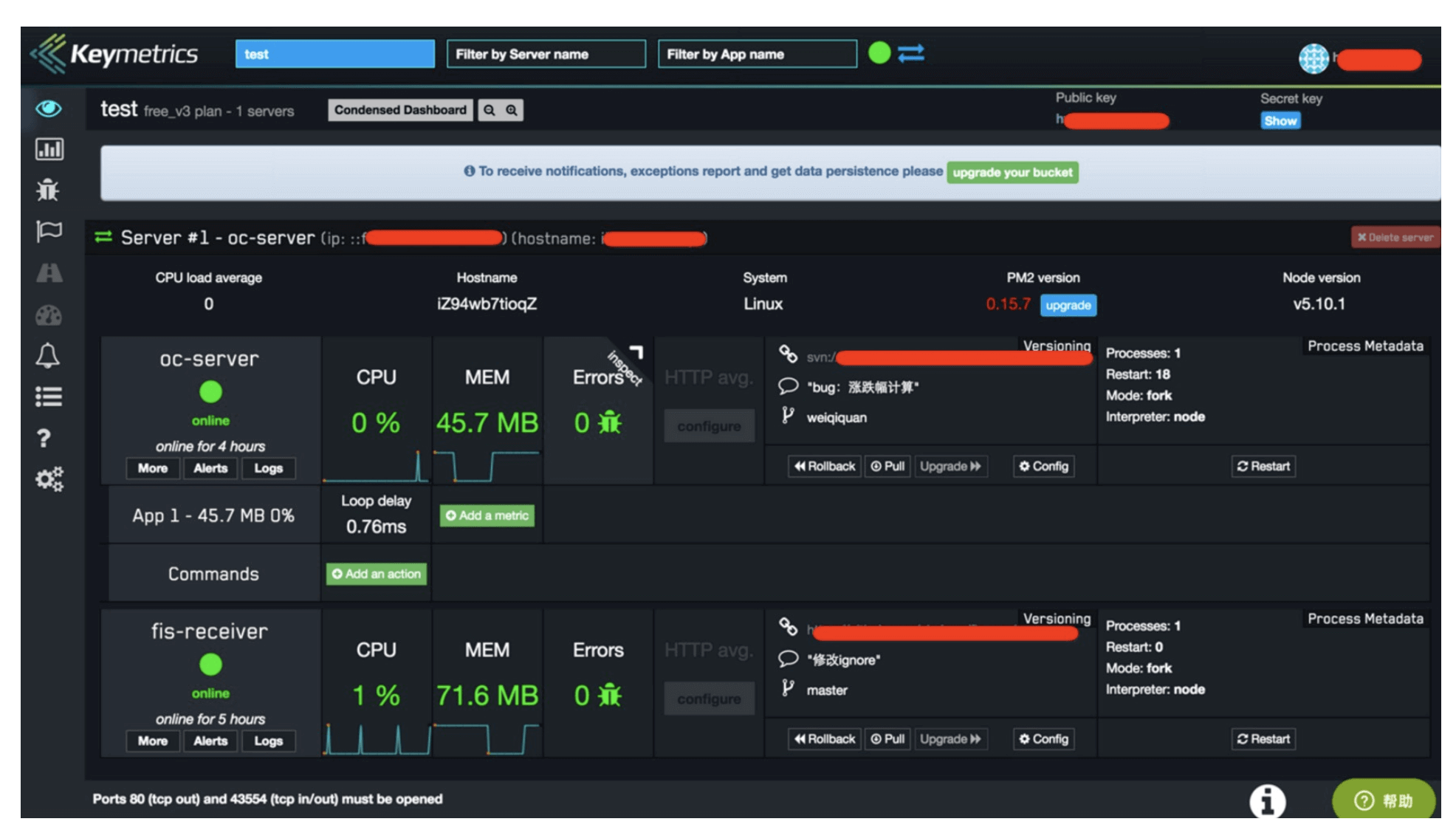Open the bell notifications sidebar icon
This screenshot has height=830, width=1456.
(48, 356)
